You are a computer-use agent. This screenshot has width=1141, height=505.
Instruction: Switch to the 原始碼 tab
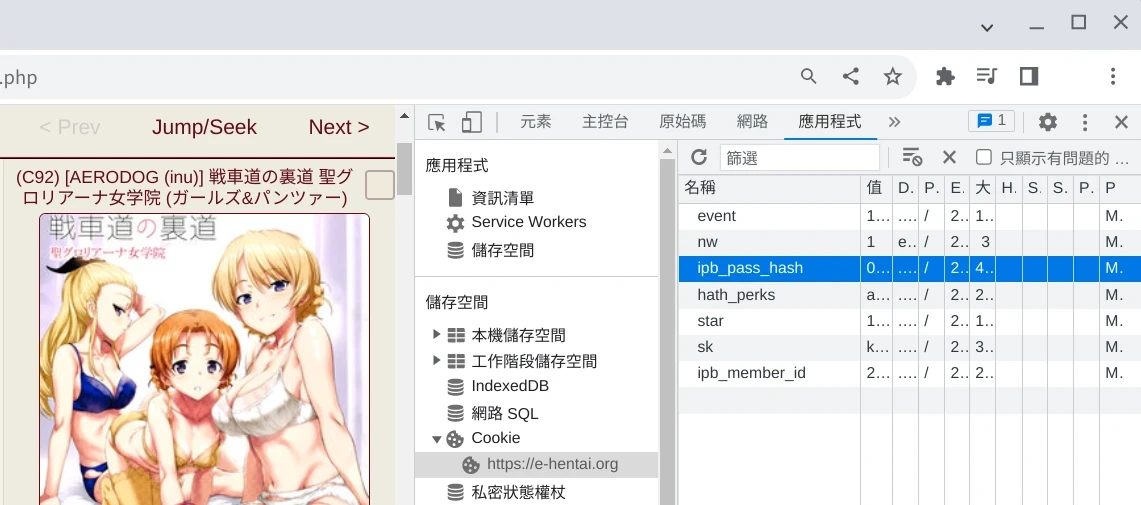(x=683, y=122)
